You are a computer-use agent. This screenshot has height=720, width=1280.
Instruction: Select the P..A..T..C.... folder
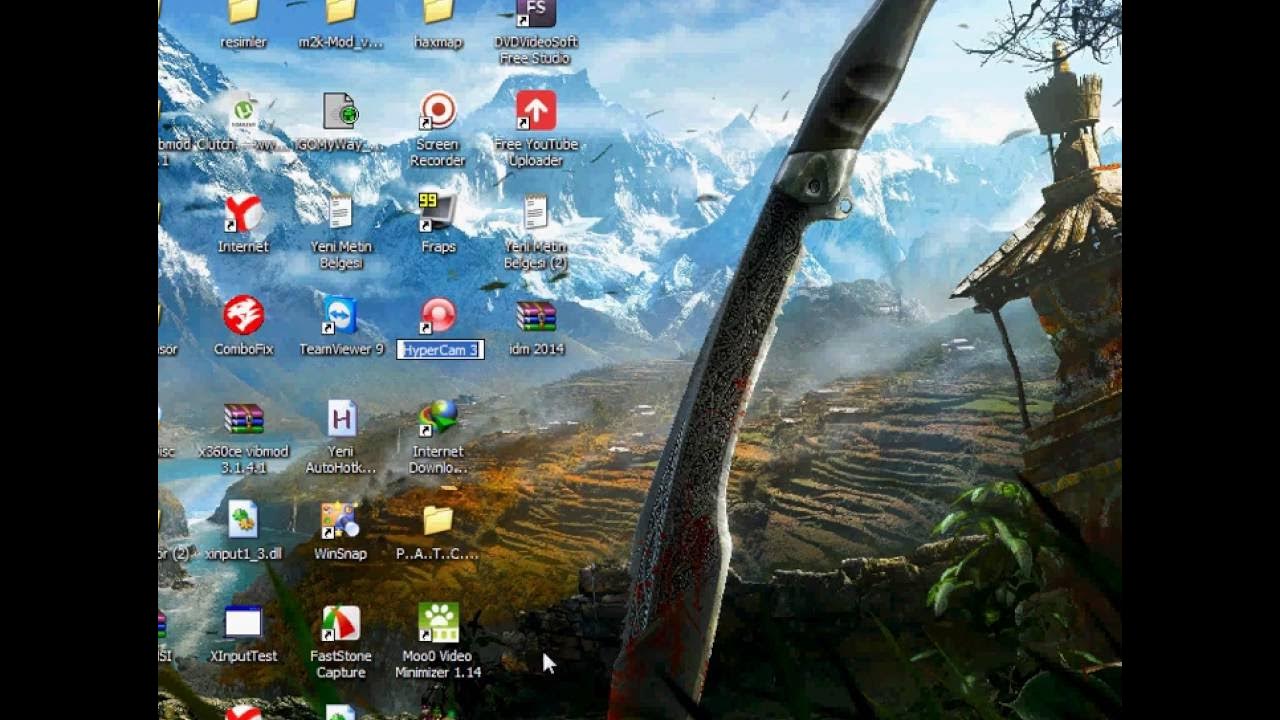[x=438, y=521]
